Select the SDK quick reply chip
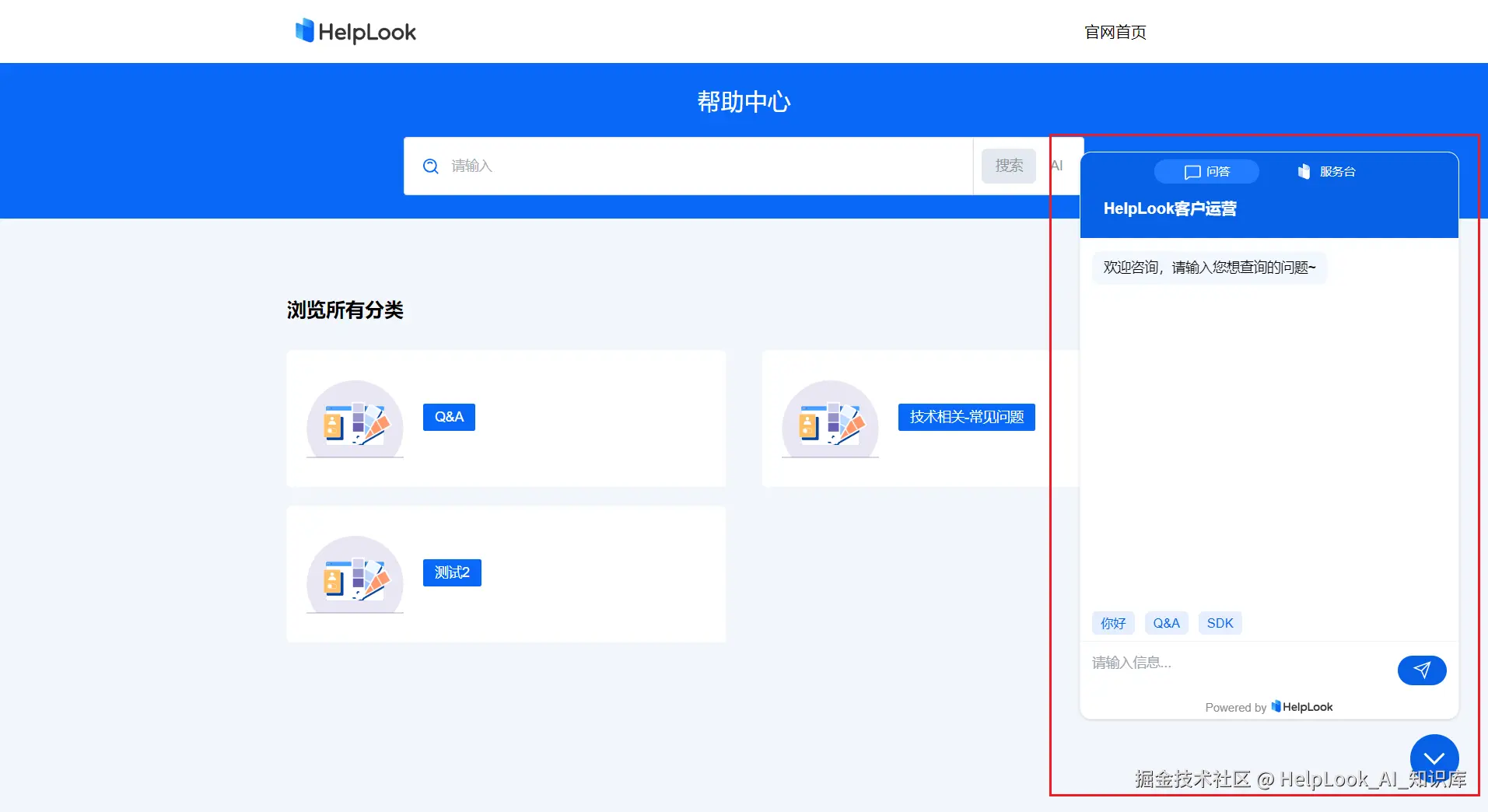1488x812 pixels. coord(1220,623)
